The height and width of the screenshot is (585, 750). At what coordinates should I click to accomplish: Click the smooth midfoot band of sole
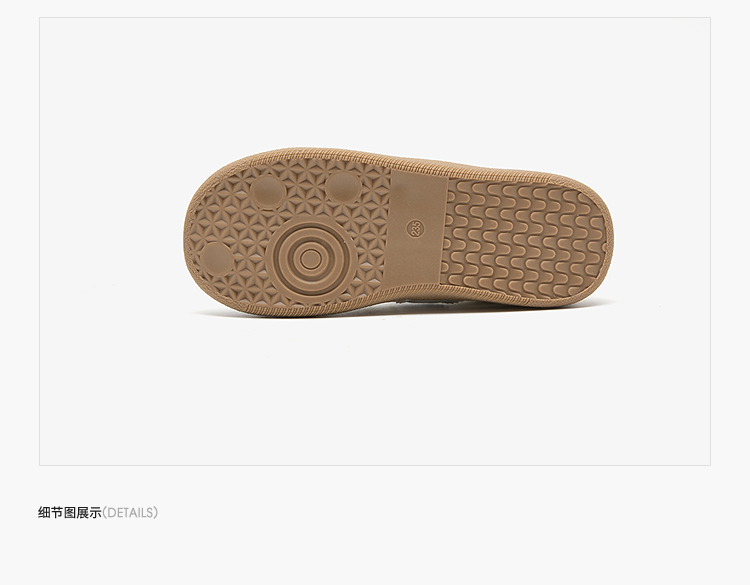[415, 229]
